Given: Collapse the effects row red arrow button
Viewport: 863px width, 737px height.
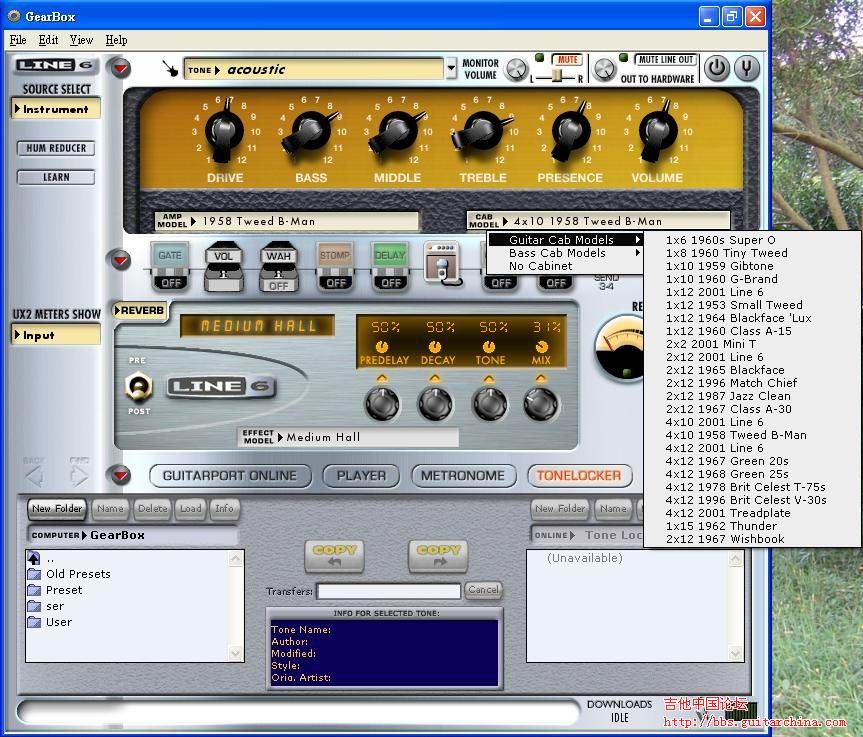Looking at the screenshot, I should pos(121,259).
